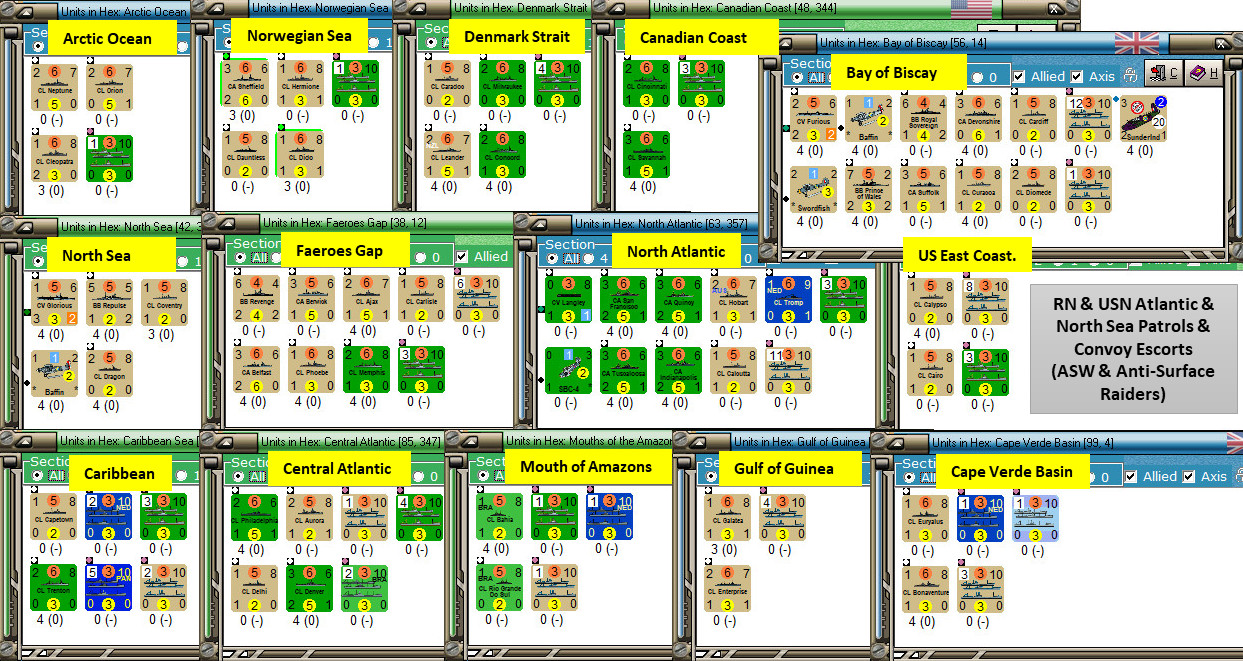Select the CL Memphis cruiser counter
The width and height of the screenshot is (1243, 661).
click(x=367, y=370)
